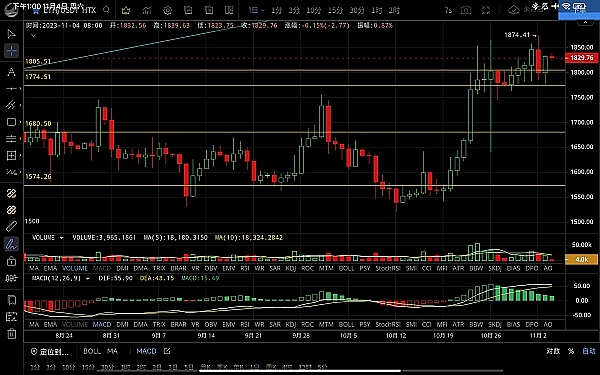Open the symbol search magnifier
This screenshot has width=600, height=375.
(106, 10)
